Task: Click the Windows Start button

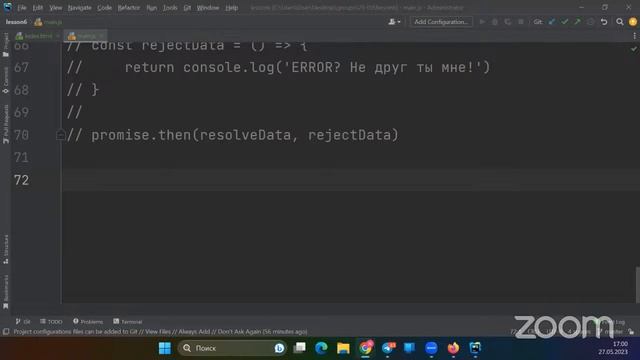Action: coord(165,348)
